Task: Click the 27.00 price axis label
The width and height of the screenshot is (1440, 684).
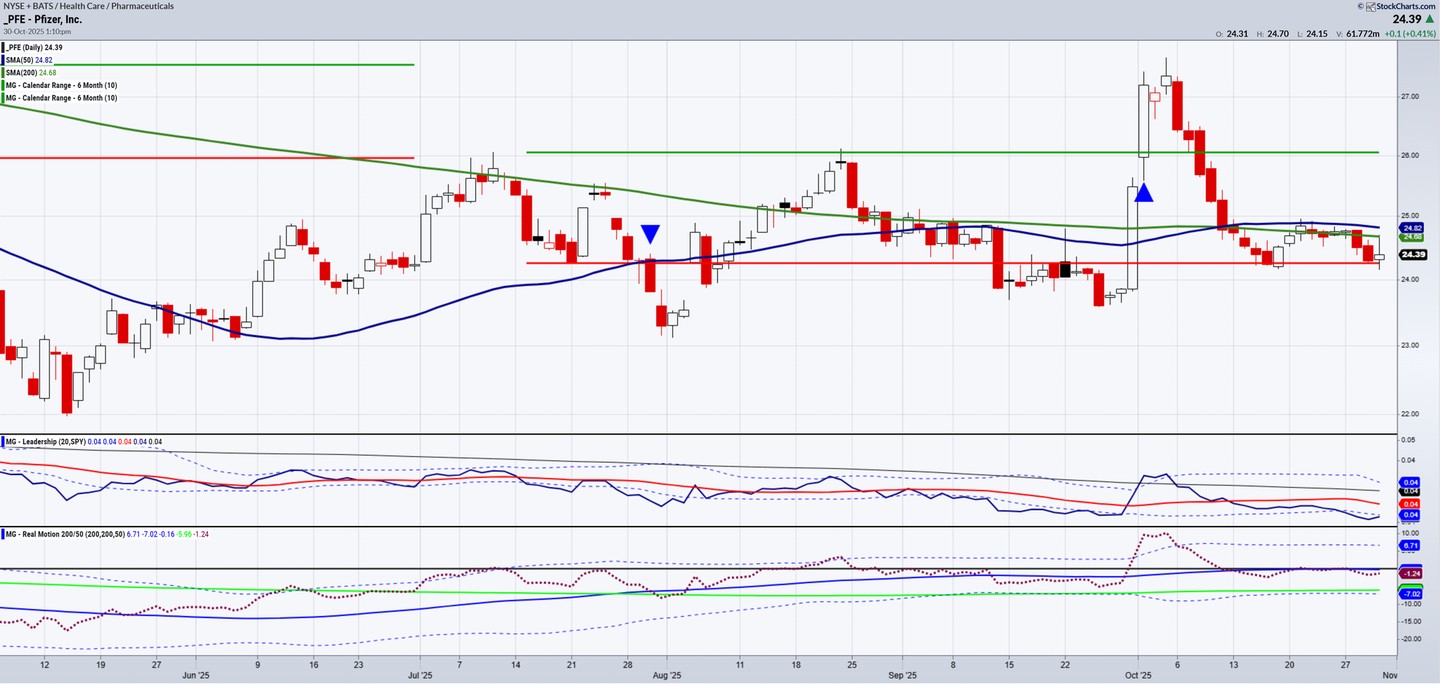Action: [1410, 96]
